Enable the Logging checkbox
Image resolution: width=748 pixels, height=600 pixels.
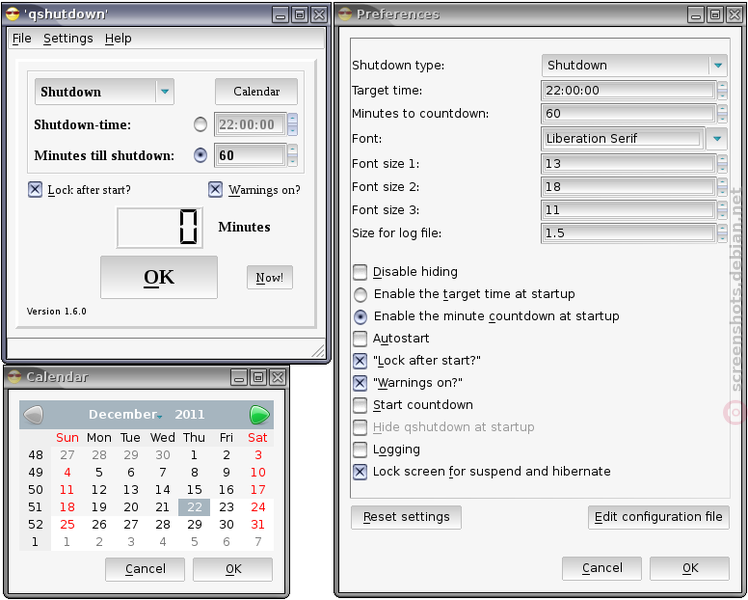point(360,449)
